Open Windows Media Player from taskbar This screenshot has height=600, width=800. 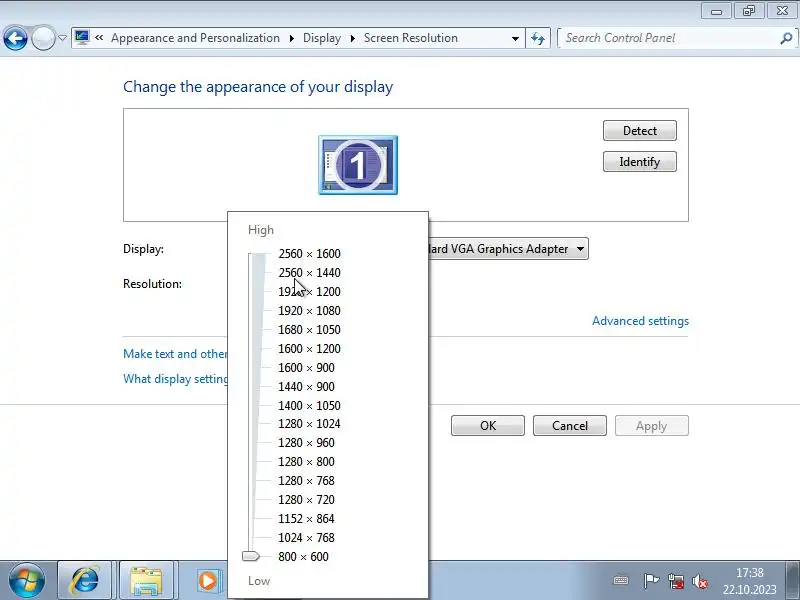point(208,581)
